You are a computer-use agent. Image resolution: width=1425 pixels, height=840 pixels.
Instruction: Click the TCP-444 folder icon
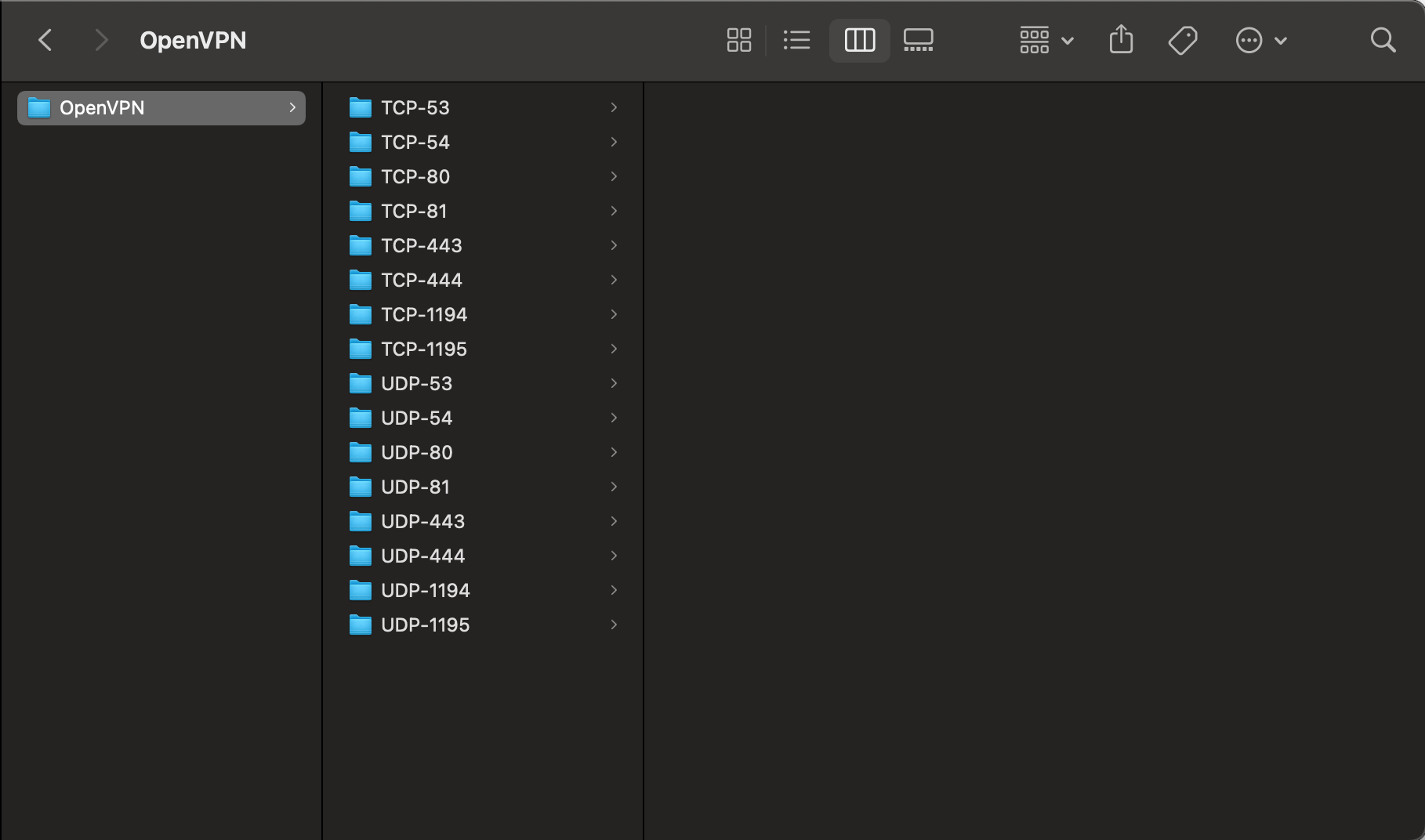[361, 280]
